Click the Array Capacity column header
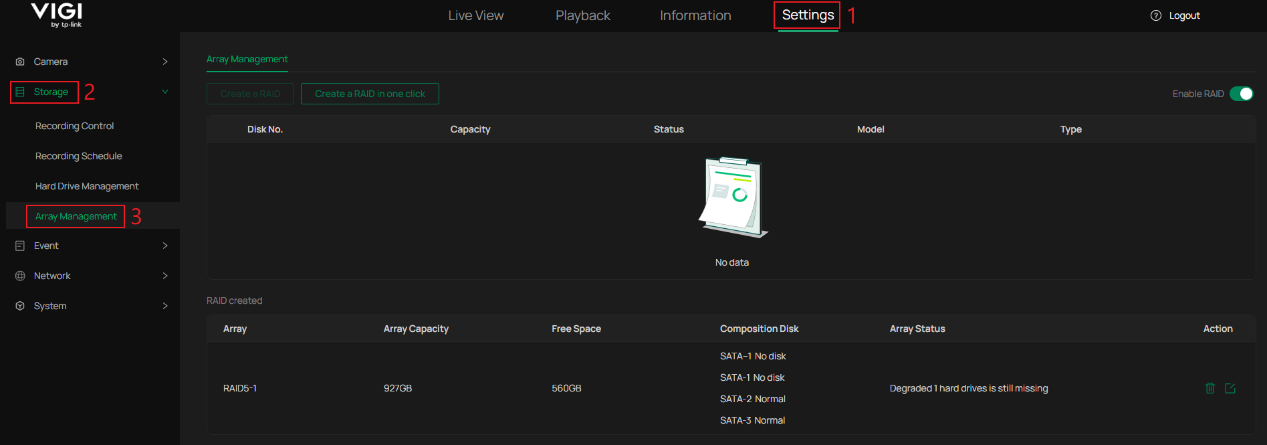Screen dimensions: 1267x445 coord(416,329)
